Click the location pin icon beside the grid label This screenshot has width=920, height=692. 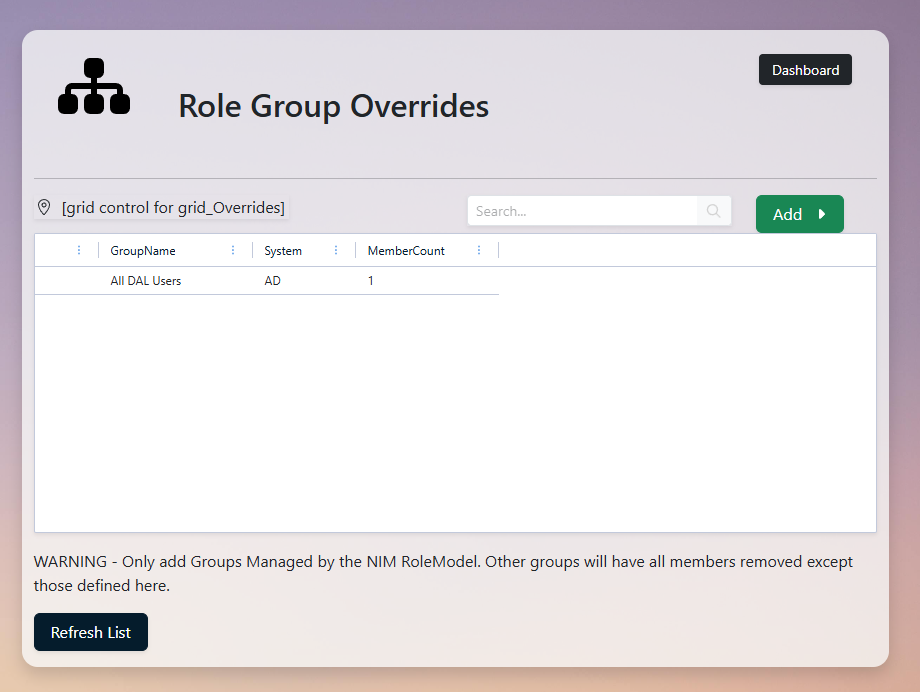pos(43,206)
